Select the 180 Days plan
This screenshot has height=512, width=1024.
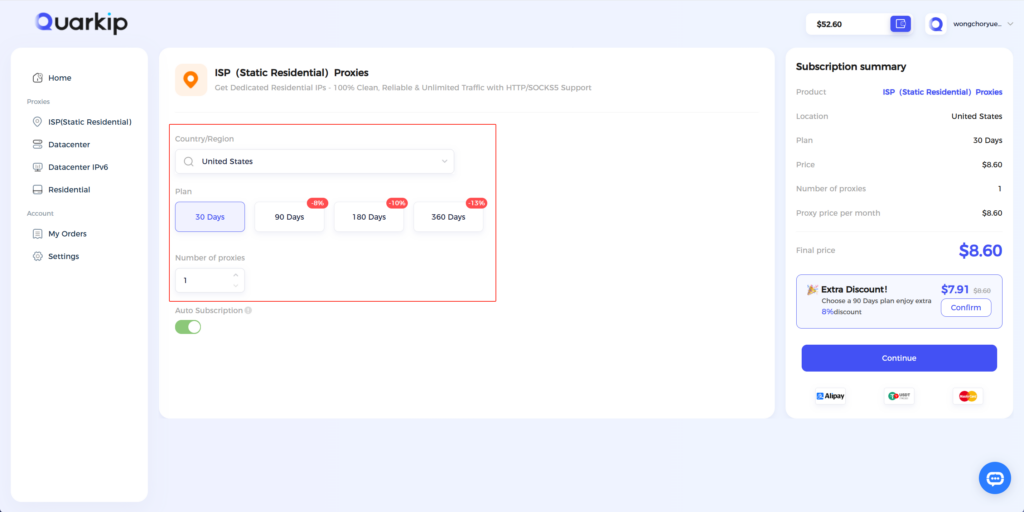coord(369,217)
